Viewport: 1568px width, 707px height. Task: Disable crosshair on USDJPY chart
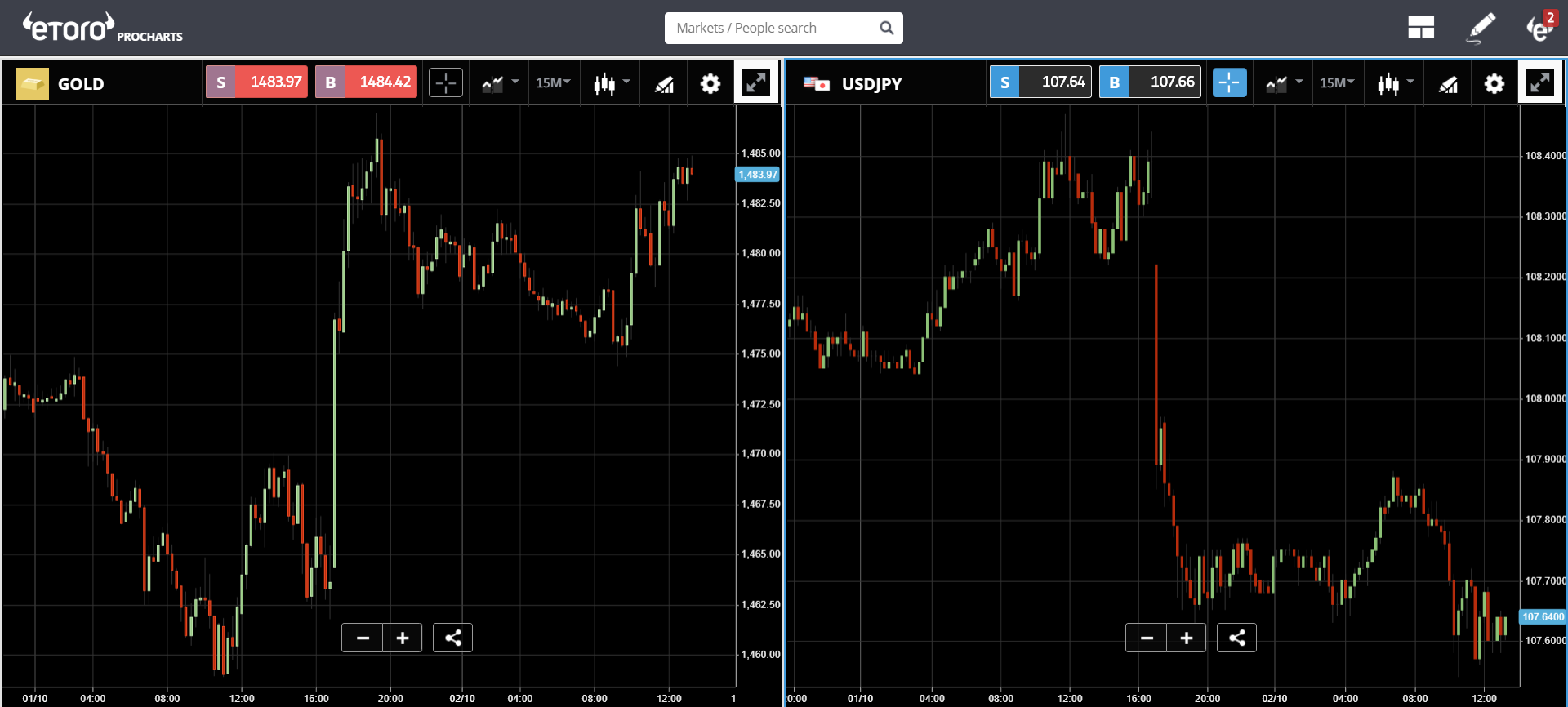[1229, 82]
